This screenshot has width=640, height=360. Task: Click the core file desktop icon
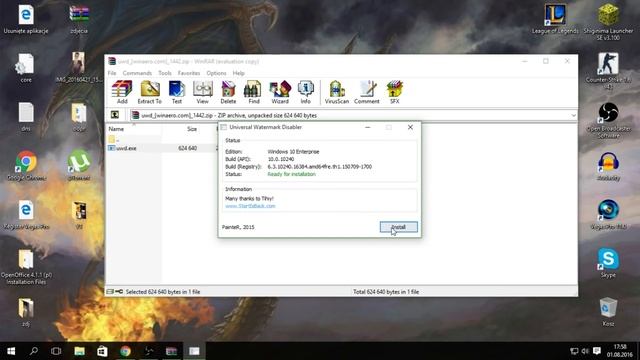tap(26, 68)
